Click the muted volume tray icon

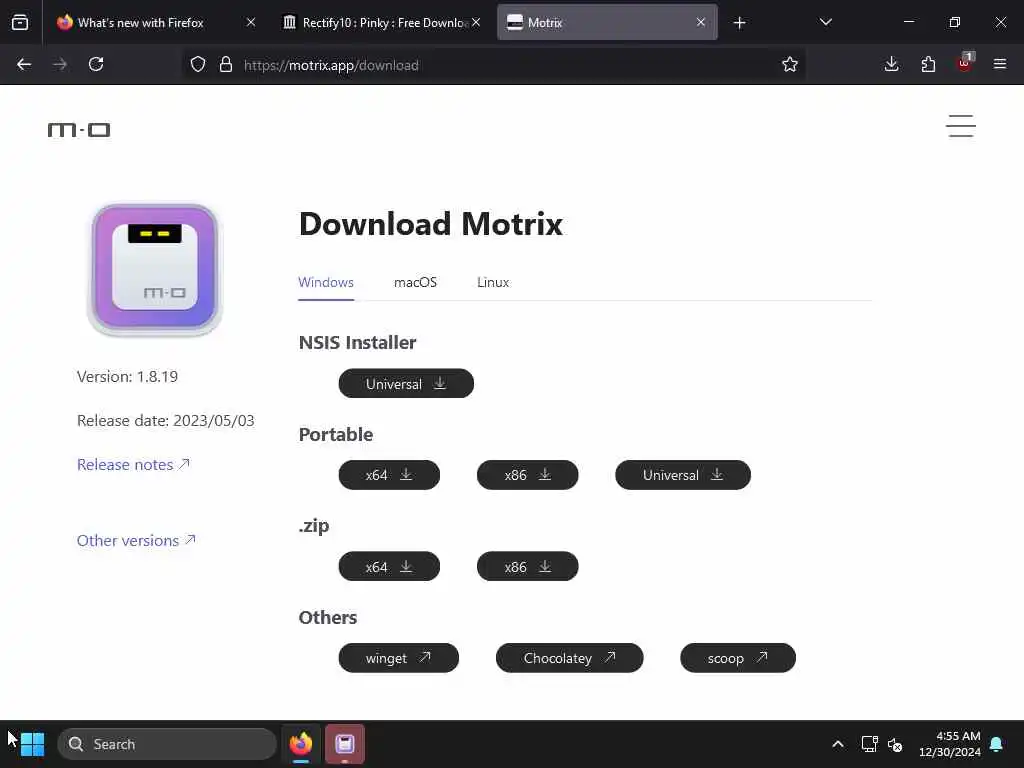click(895, 744)
